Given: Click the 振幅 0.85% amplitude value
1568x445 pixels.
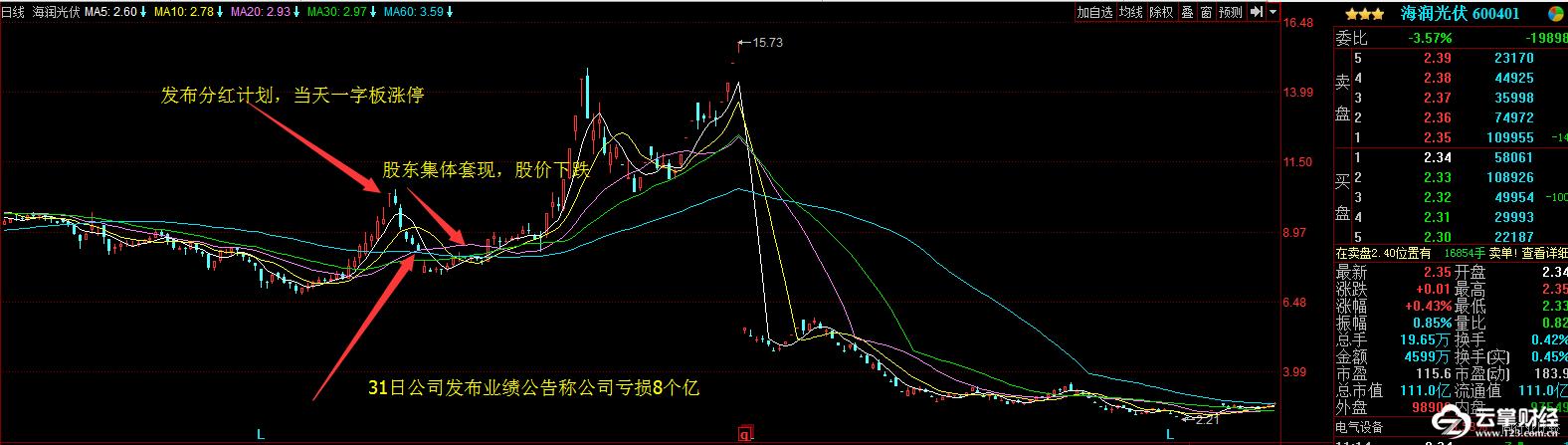Looking at the screenshot, I should [x=1432, y=324].
